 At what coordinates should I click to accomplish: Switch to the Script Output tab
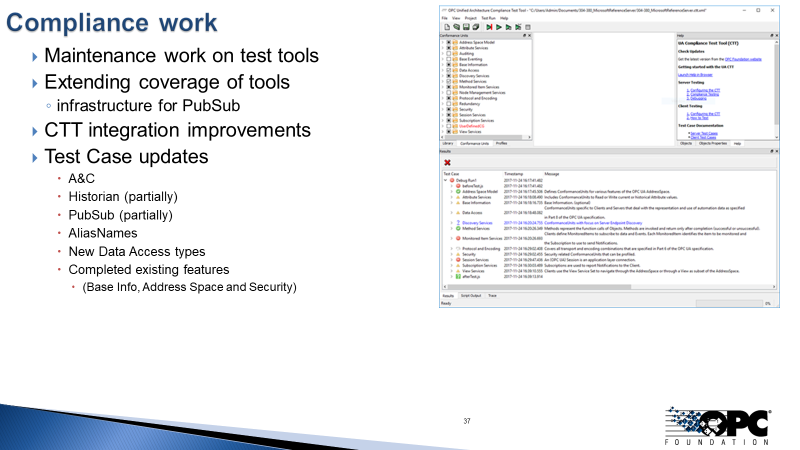[471, 296]
